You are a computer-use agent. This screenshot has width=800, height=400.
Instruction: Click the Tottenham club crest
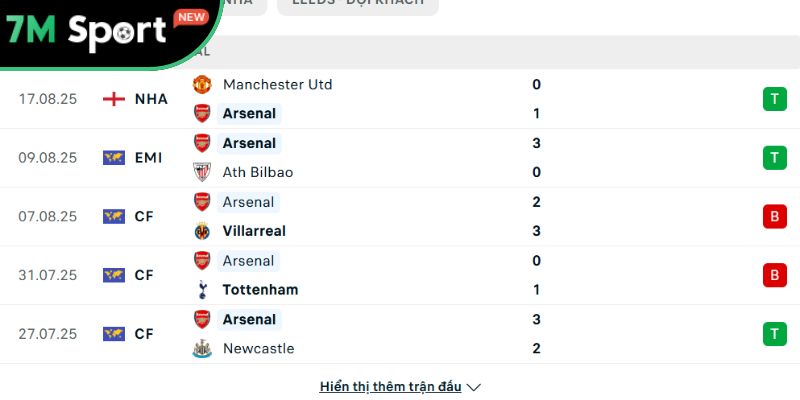(202, 290)
